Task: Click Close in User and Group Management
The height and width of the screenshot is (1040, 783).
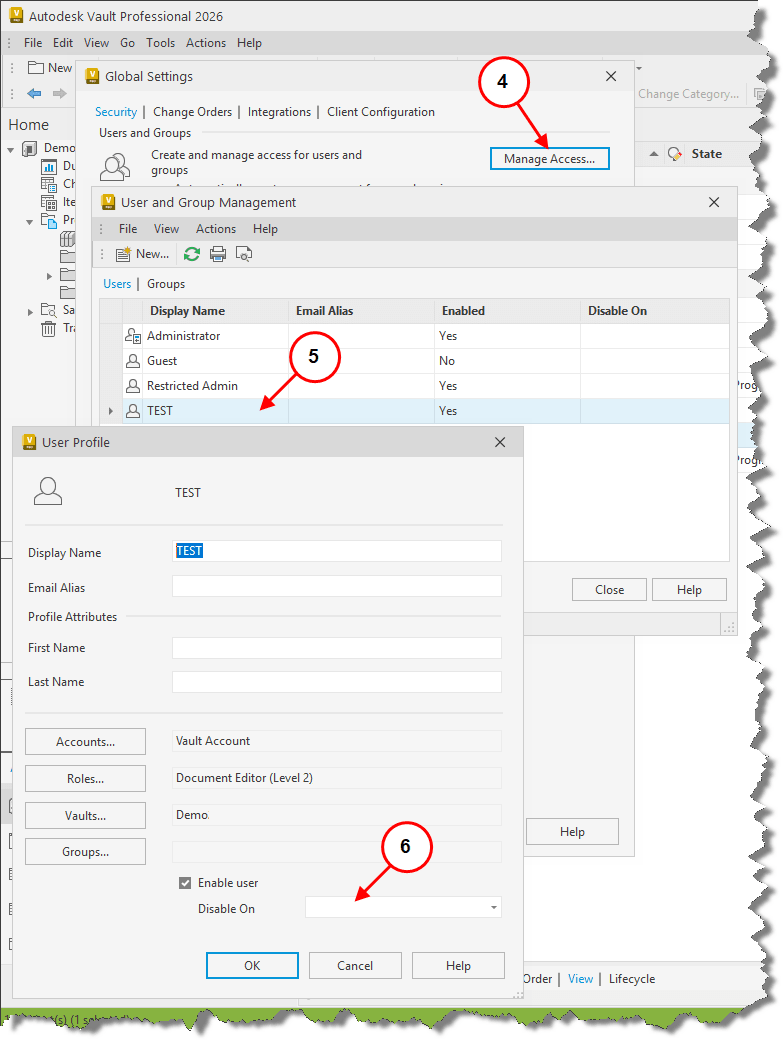Action: 609,590
